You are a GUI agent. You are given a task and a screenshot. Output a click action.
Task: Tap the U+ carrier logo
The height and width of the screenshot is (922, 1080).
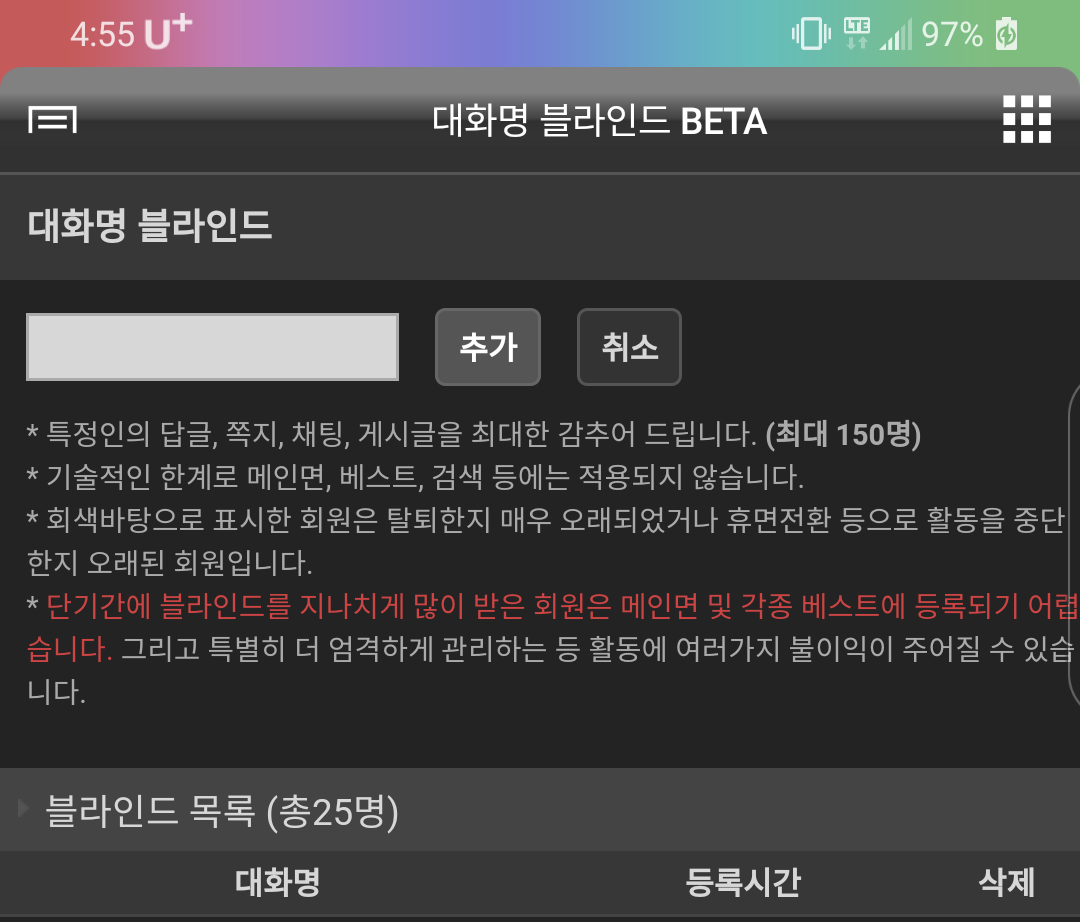[x=168, y=32]
